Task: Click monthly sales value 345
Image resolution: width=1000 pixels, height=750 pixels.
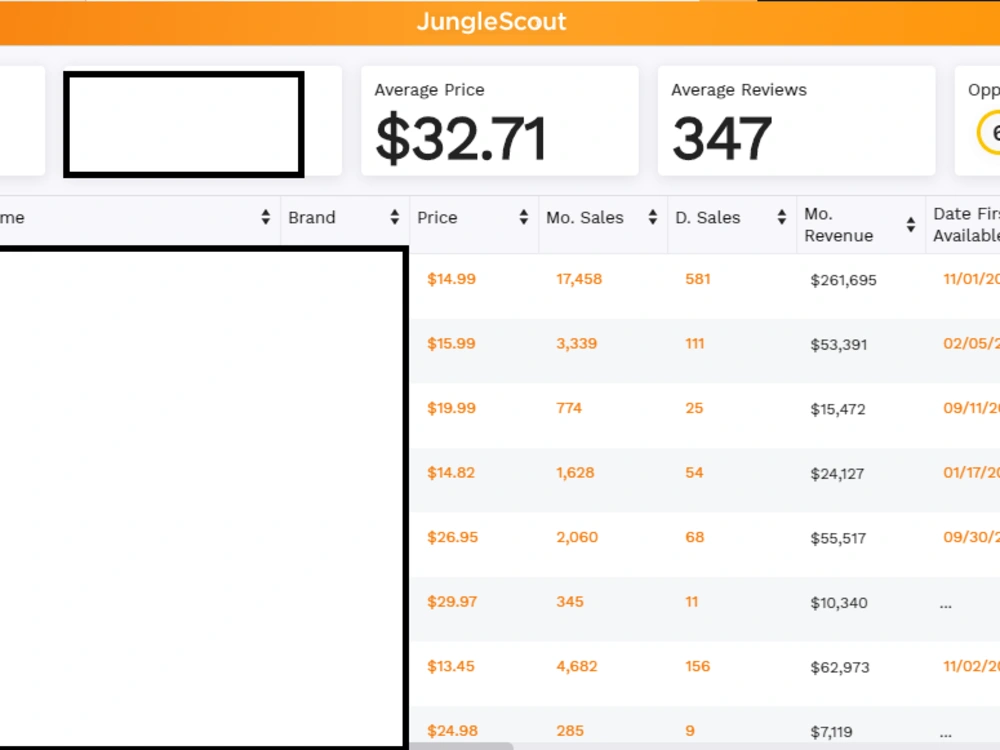Action: pos(570,601)
